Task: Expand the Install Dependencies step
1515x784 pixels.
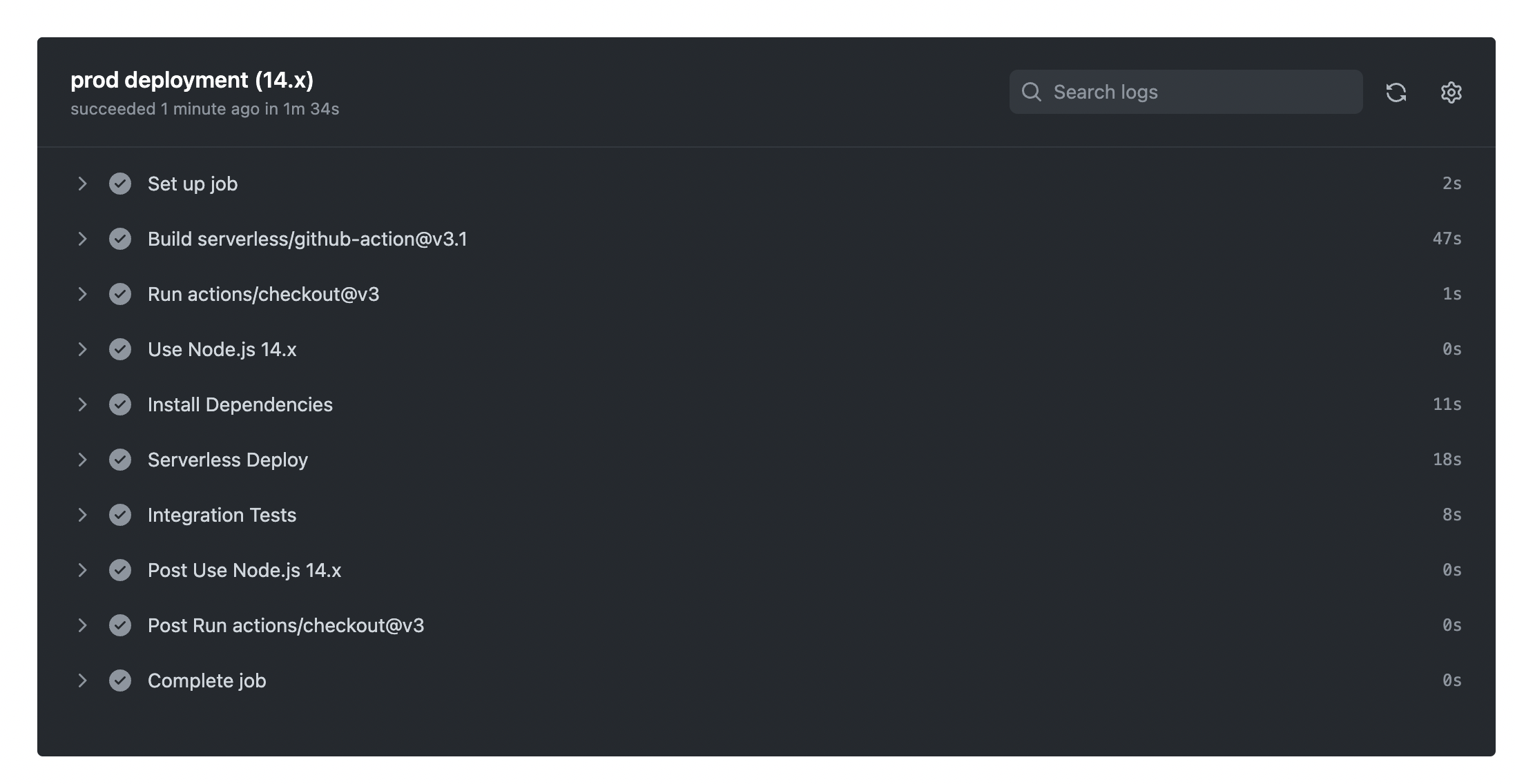Action: click(x=83, y=404)
